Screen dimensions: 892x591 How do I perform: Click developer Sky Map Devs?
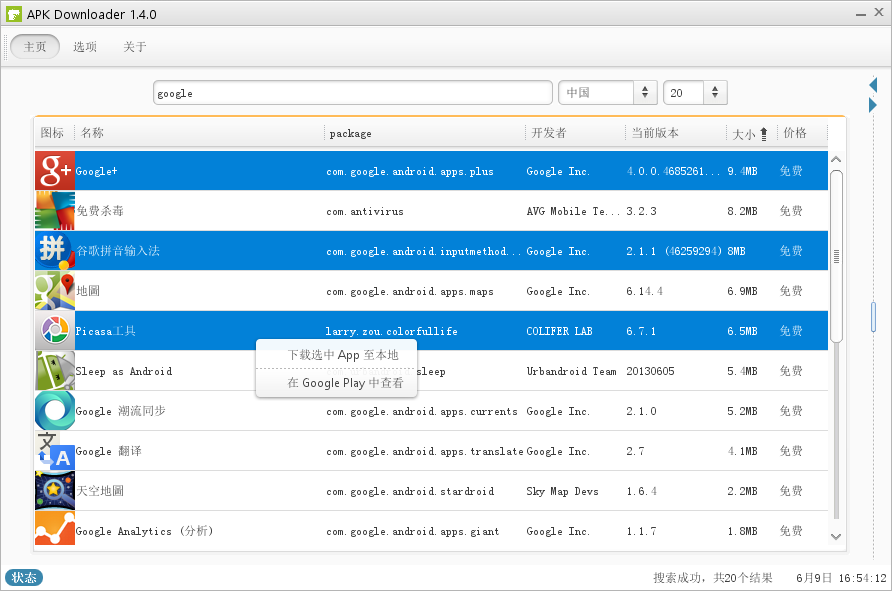(562, 491)
